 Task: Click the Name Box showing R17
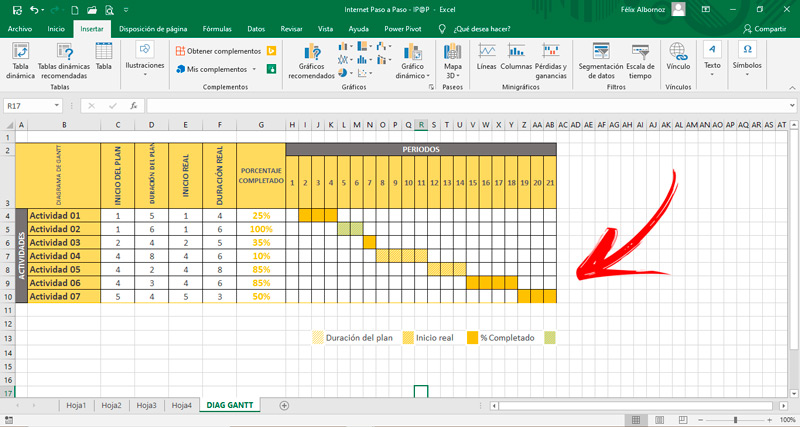pyautogui.click(x=29, y=106)
